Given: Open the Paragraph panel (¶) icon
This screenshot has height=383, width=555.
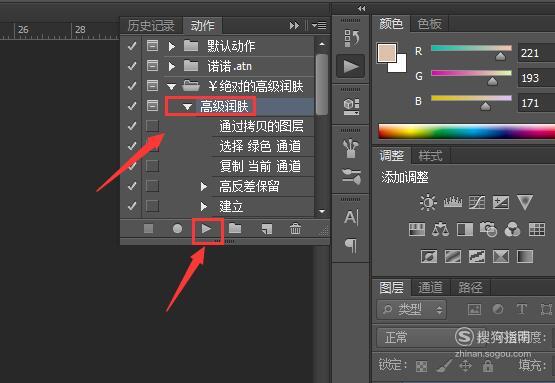Looking at the screenshot, I should [351, 245].
